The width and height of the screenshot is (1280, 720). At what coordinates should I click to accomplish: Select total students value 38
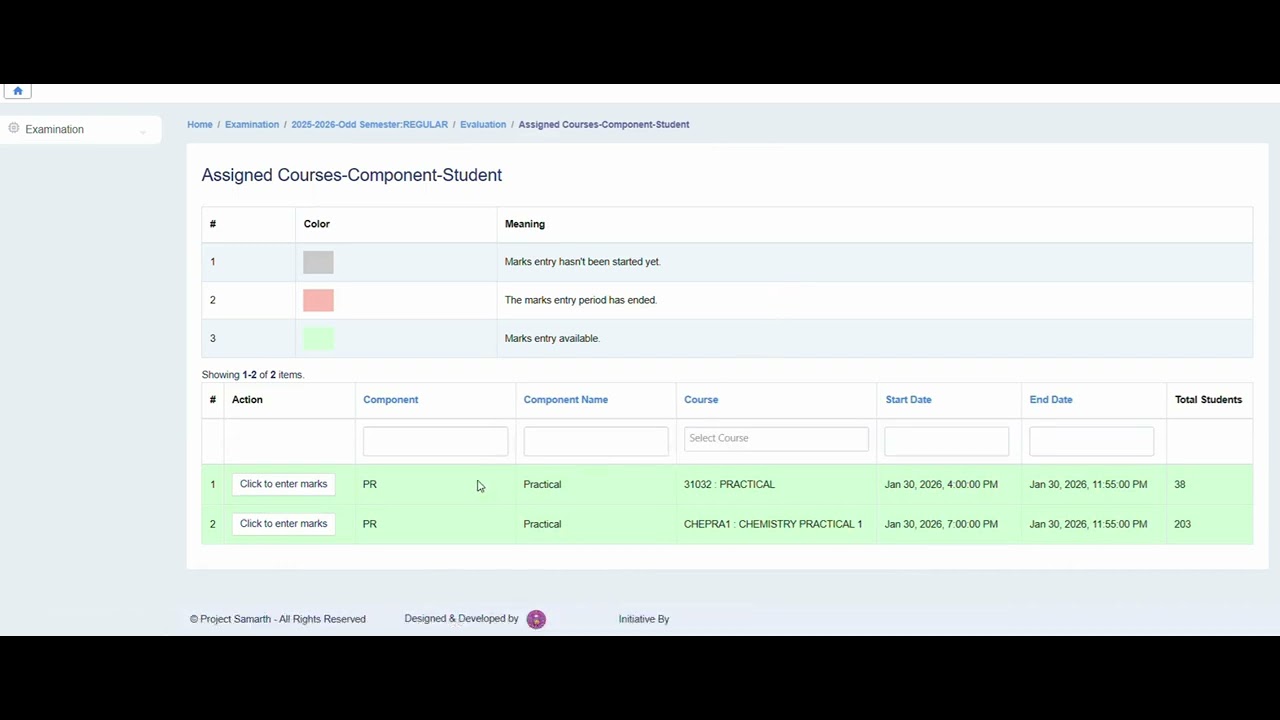(1180, 485)
